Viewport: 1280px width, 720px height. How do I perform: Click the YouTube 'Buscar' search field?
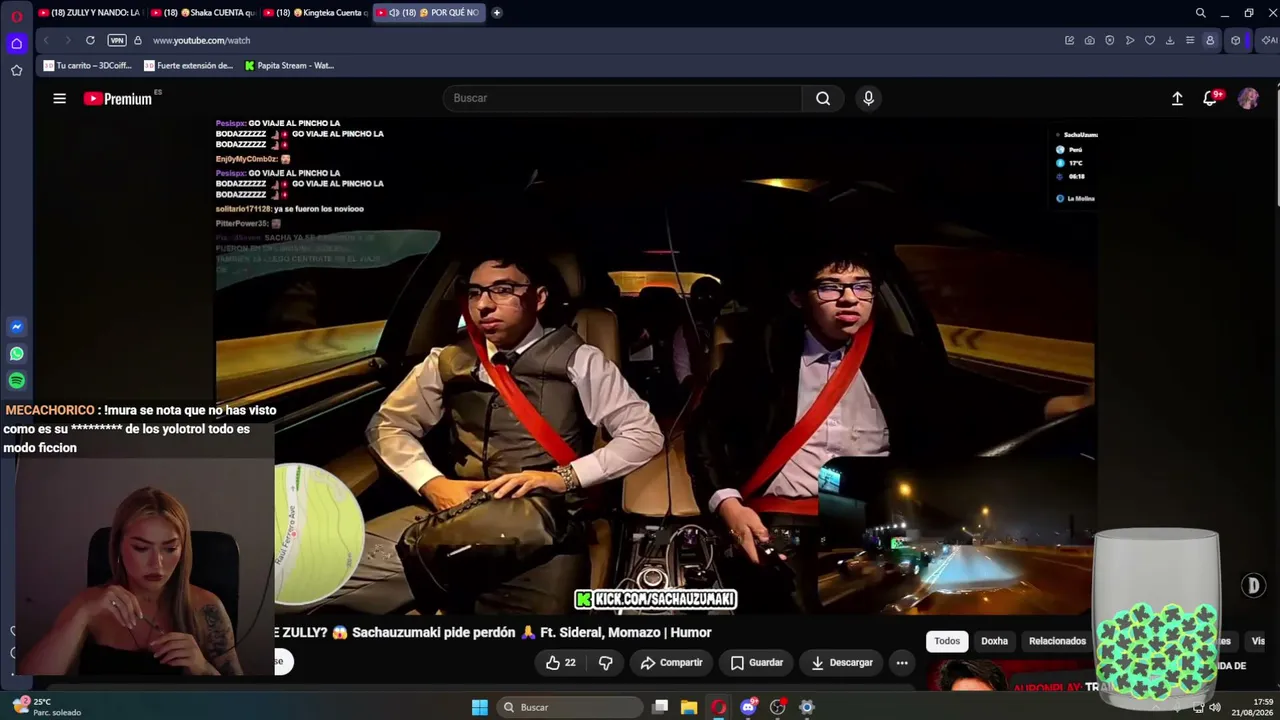point(622,98)
